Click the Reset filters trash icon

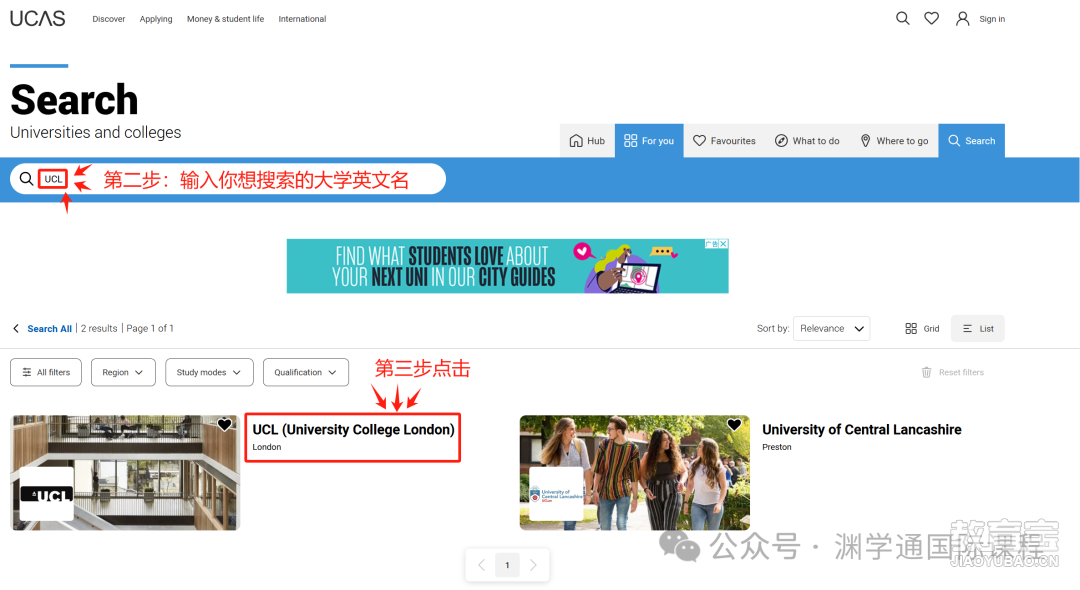pyautogui.click(x=926, y=372)
